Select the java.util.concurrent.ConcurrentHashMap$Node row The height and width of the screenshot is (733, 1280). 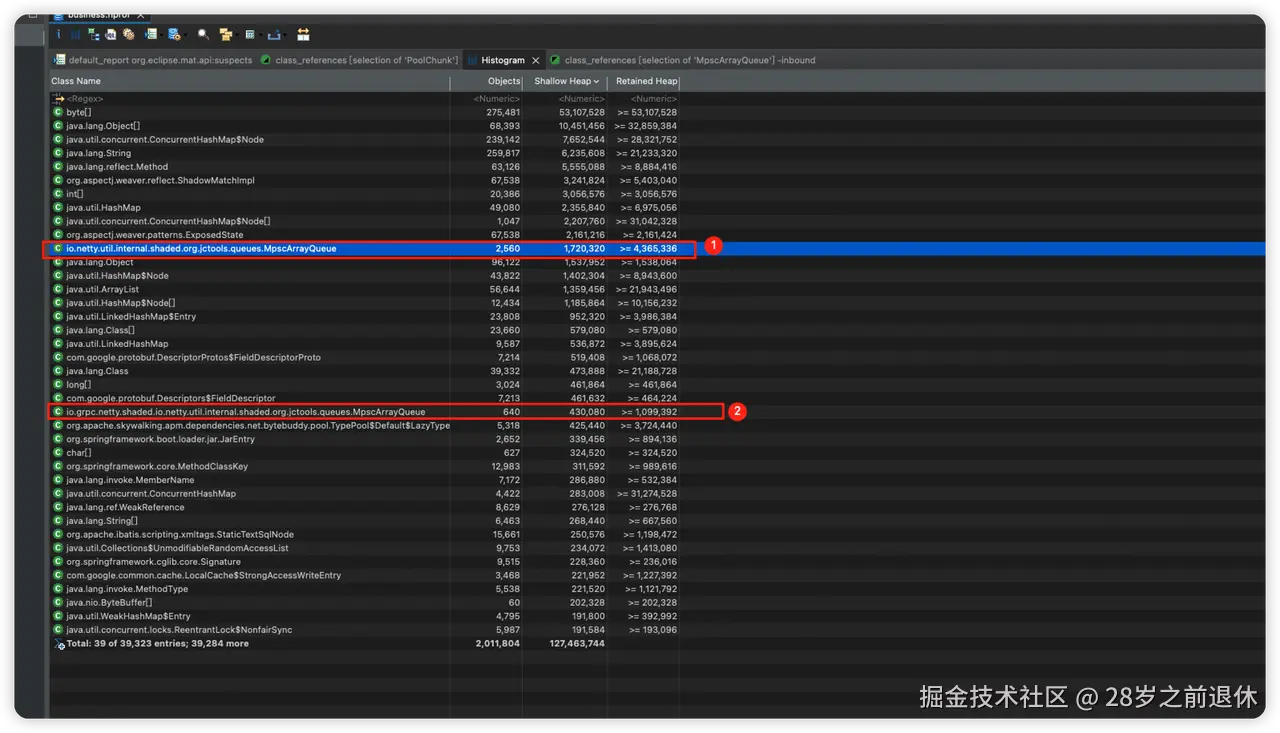click(365, 139)
